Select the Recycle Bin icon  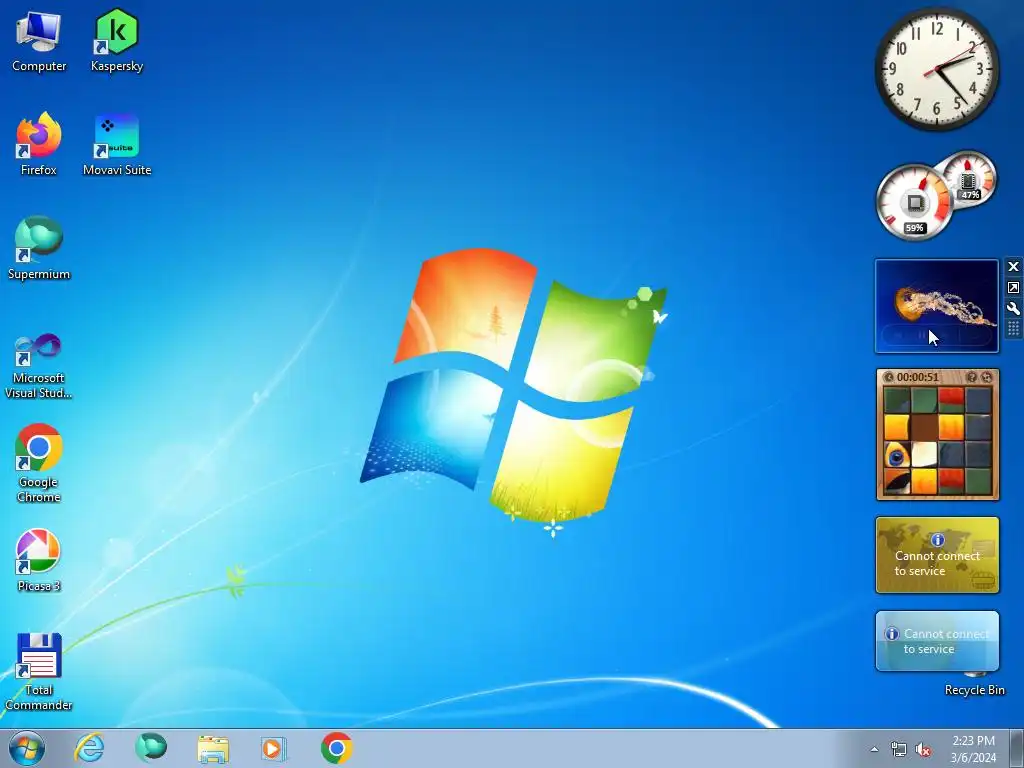[974, 686]
